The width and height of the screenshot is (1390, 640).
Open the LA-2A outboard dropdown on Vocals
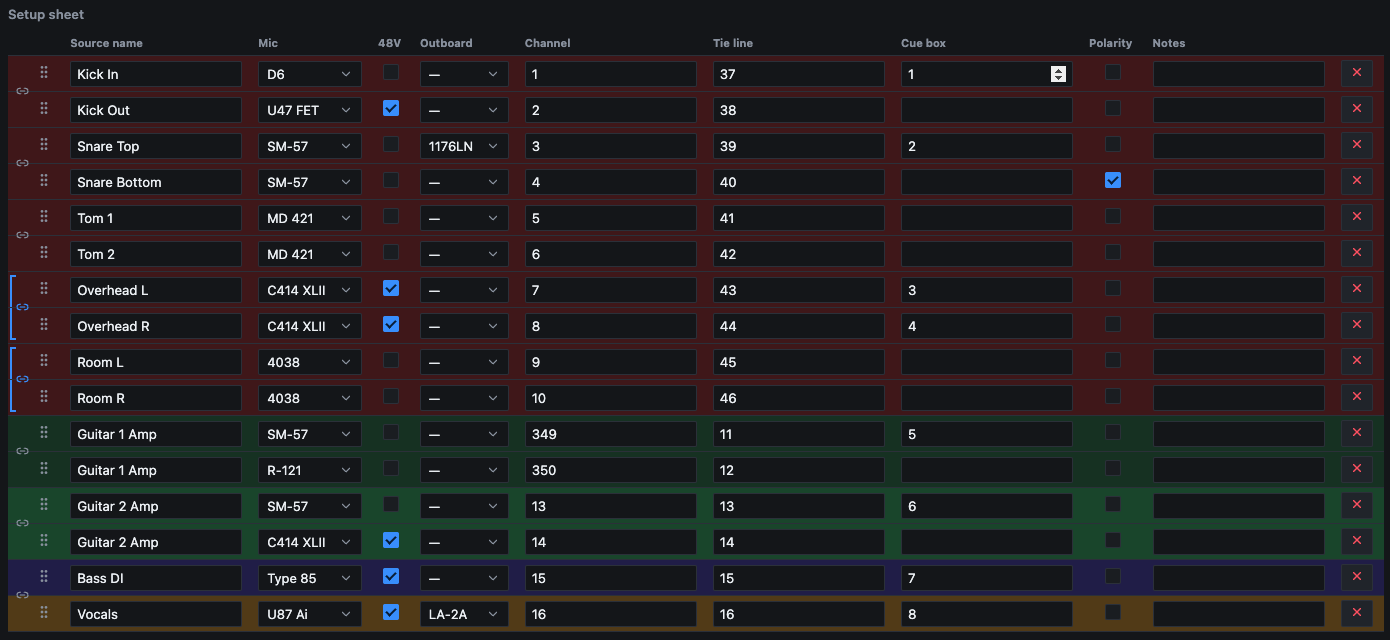464,614
